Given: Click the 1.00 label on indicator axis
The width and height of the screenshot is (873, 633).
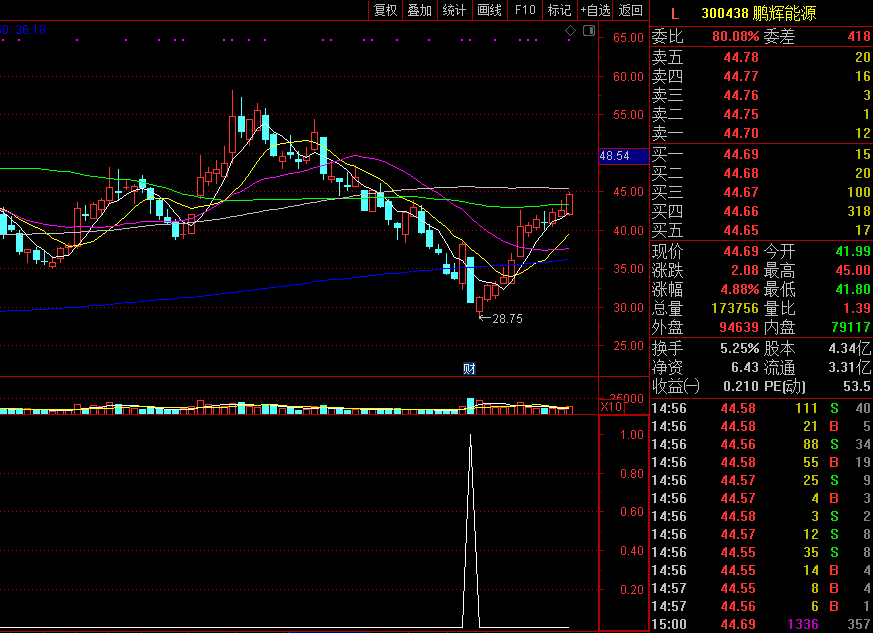Looking at the screenshot, I should [632, 434].
